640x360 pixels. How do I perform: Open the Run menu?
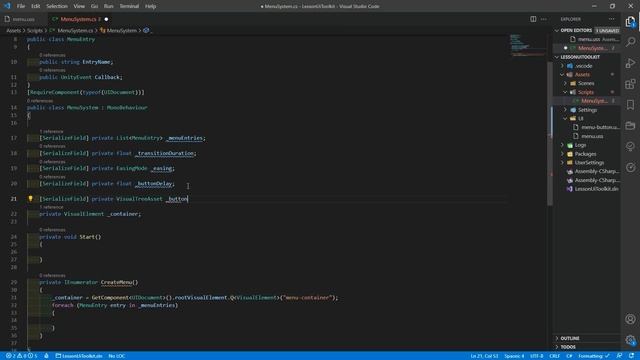(x=109, y=6)
